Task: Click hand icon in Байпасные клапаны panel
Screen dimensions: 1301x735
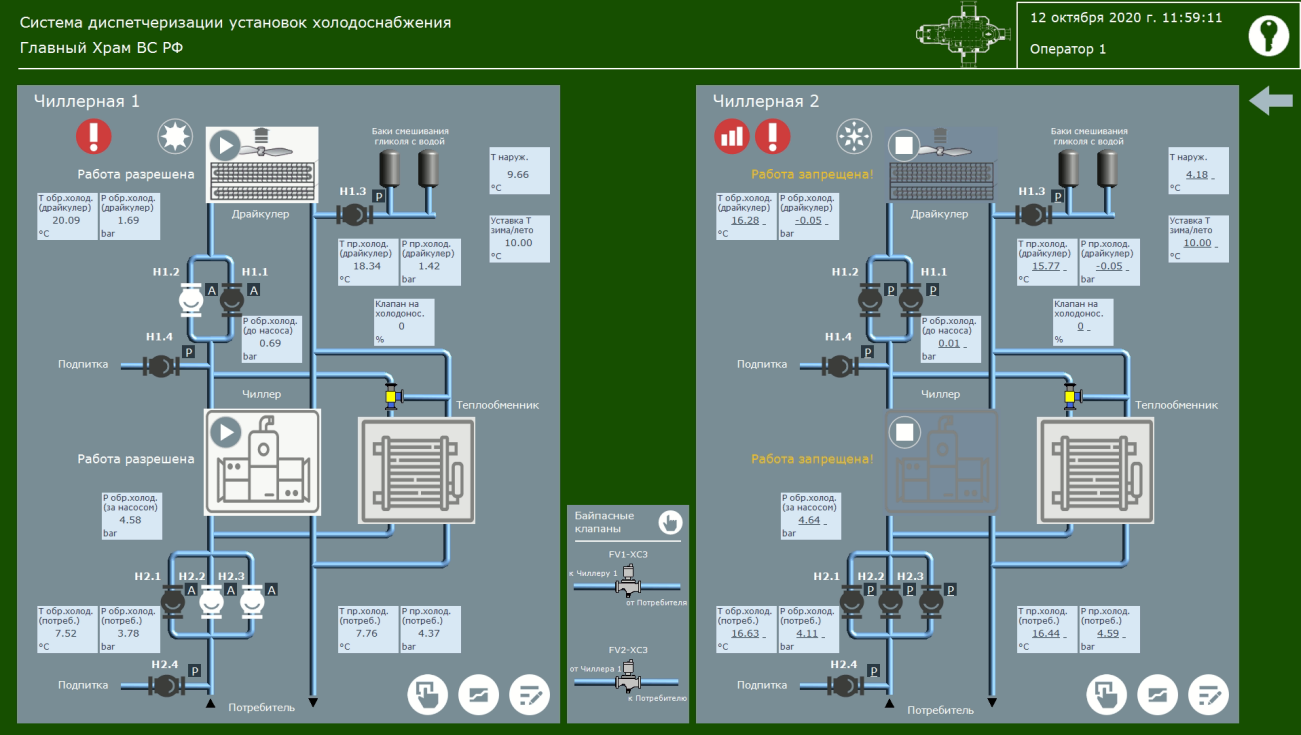Action: tap(668, 522)
